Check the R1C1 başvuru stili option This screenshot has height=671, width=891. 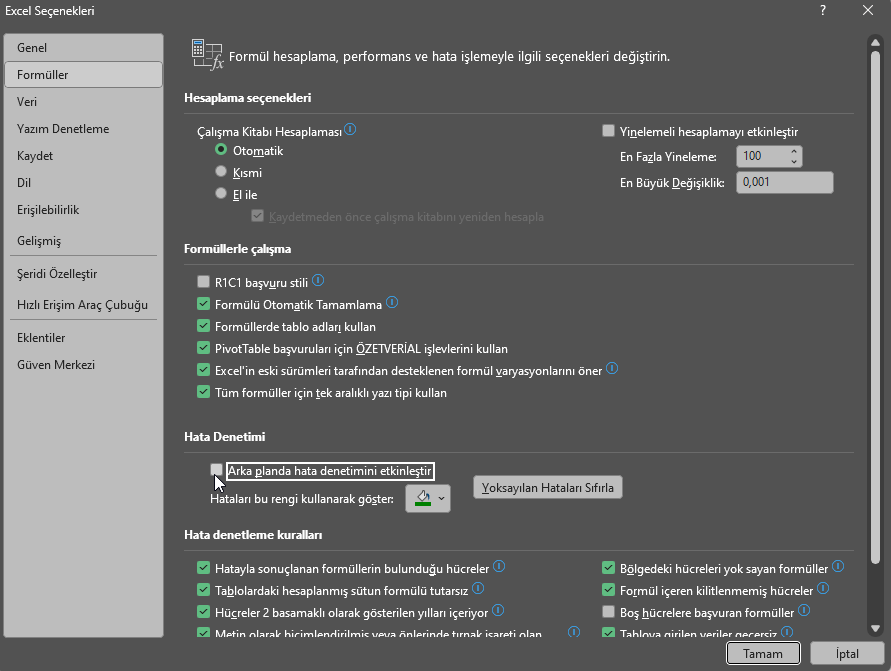(x=203, y=282)
